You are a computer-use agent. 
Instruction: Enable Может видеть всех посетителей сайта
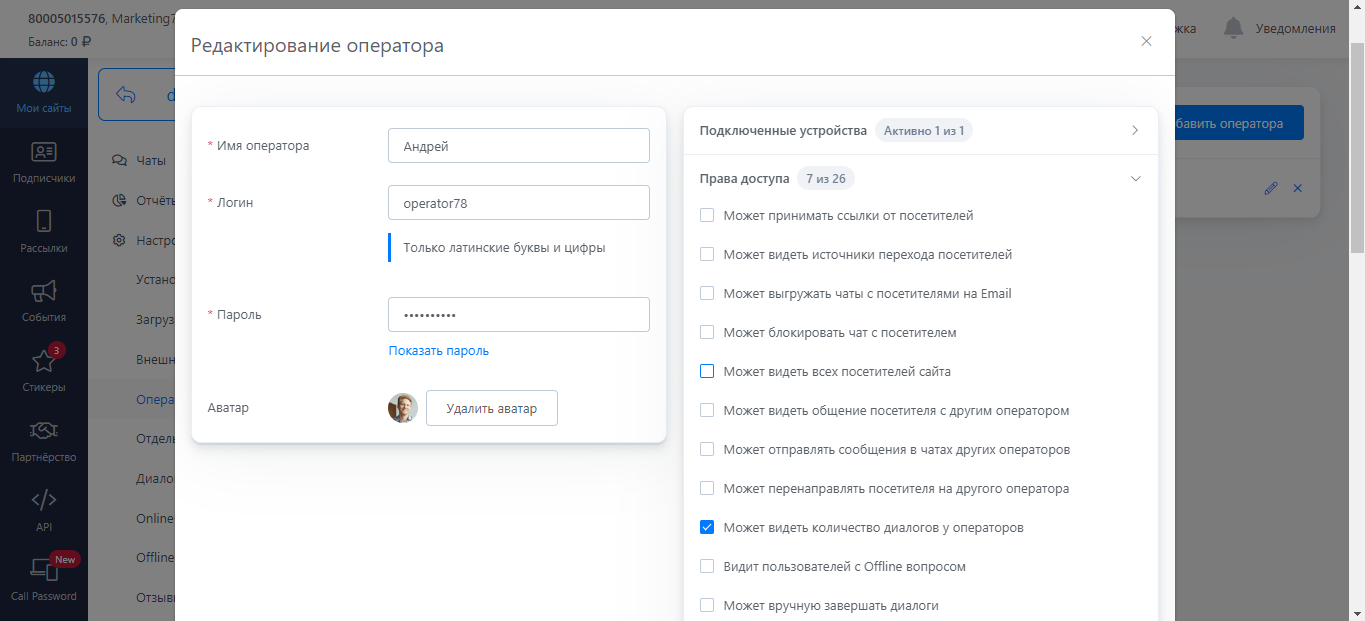(x=707, y=371)
